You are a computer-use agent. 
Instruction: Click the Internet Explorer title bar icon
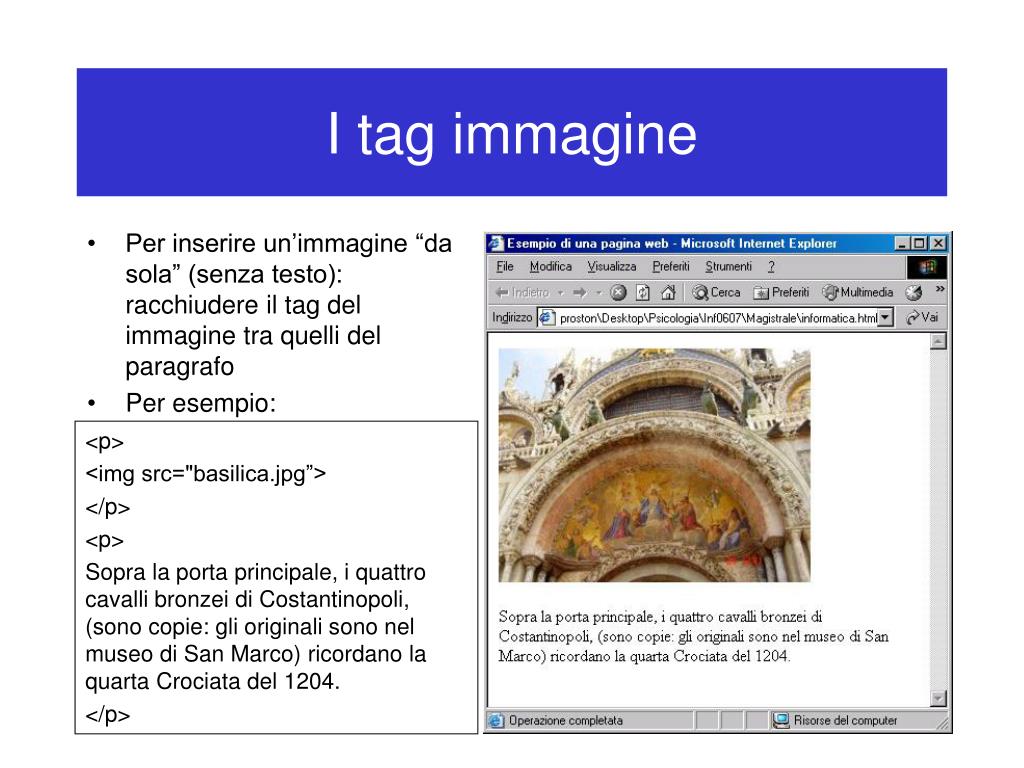click(x=496, y=244)
